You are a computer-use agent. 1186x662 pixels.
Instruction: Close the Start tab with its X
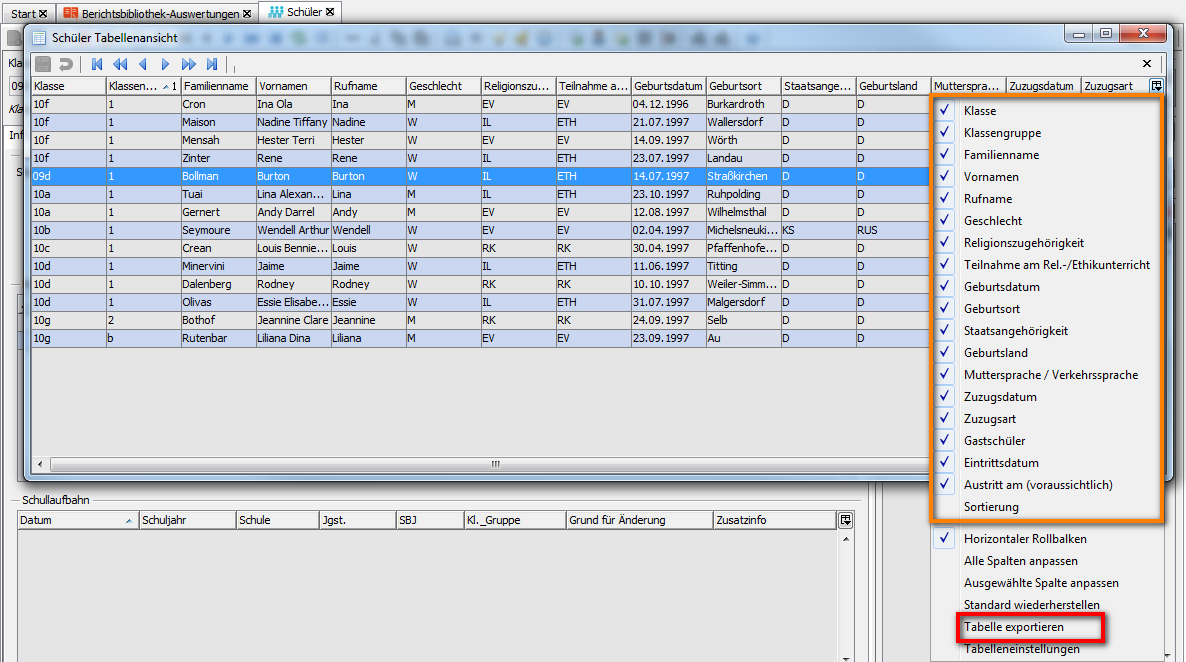pos(43,14)
